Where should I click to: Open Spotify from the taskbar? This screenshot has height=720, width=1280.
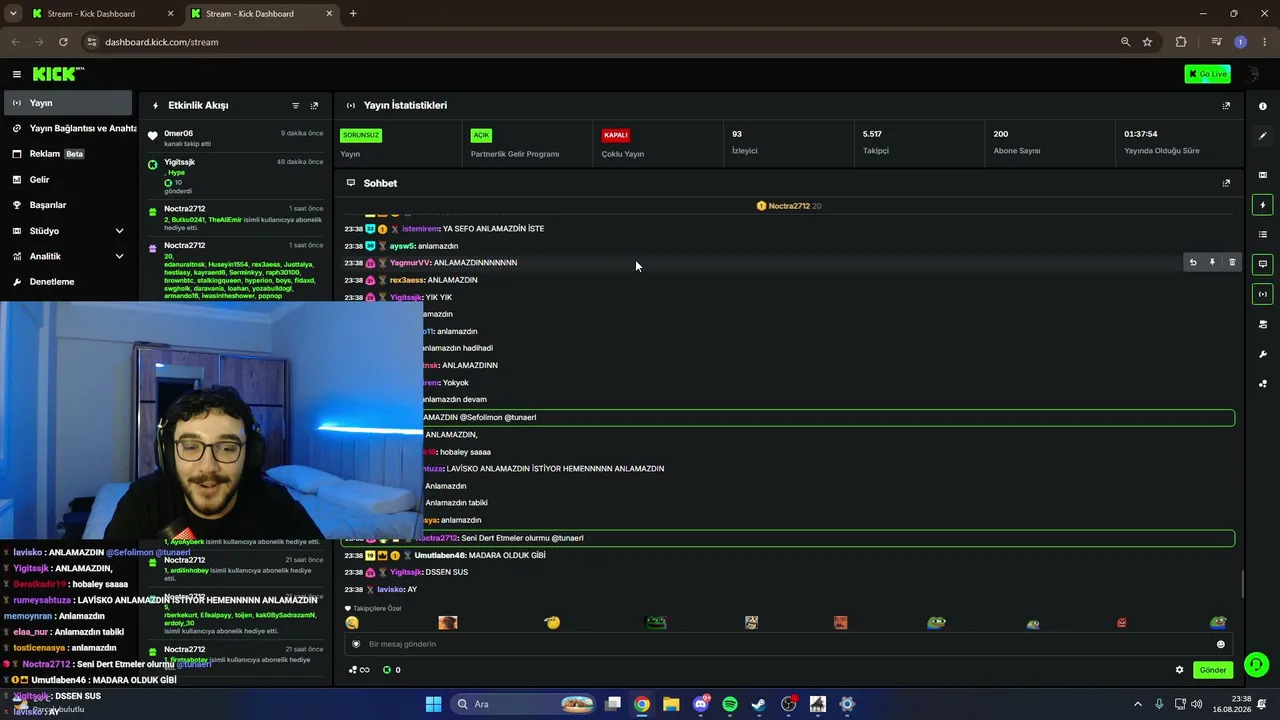coord(730,704)
